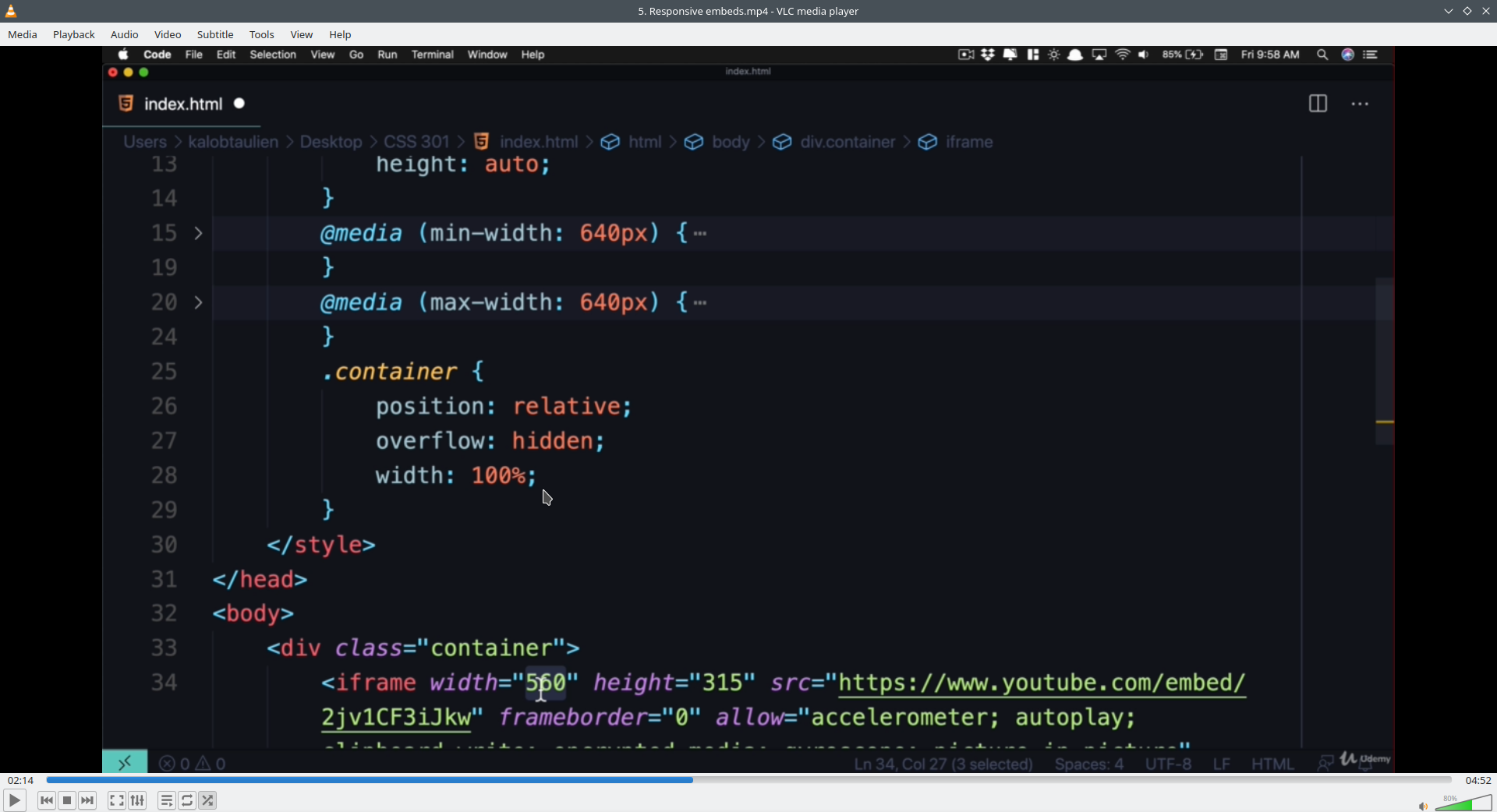The width and height of the screenshot is (1497, 812).
Task: Expand folded min-width media query line 15
Action: tap(198, 233)
